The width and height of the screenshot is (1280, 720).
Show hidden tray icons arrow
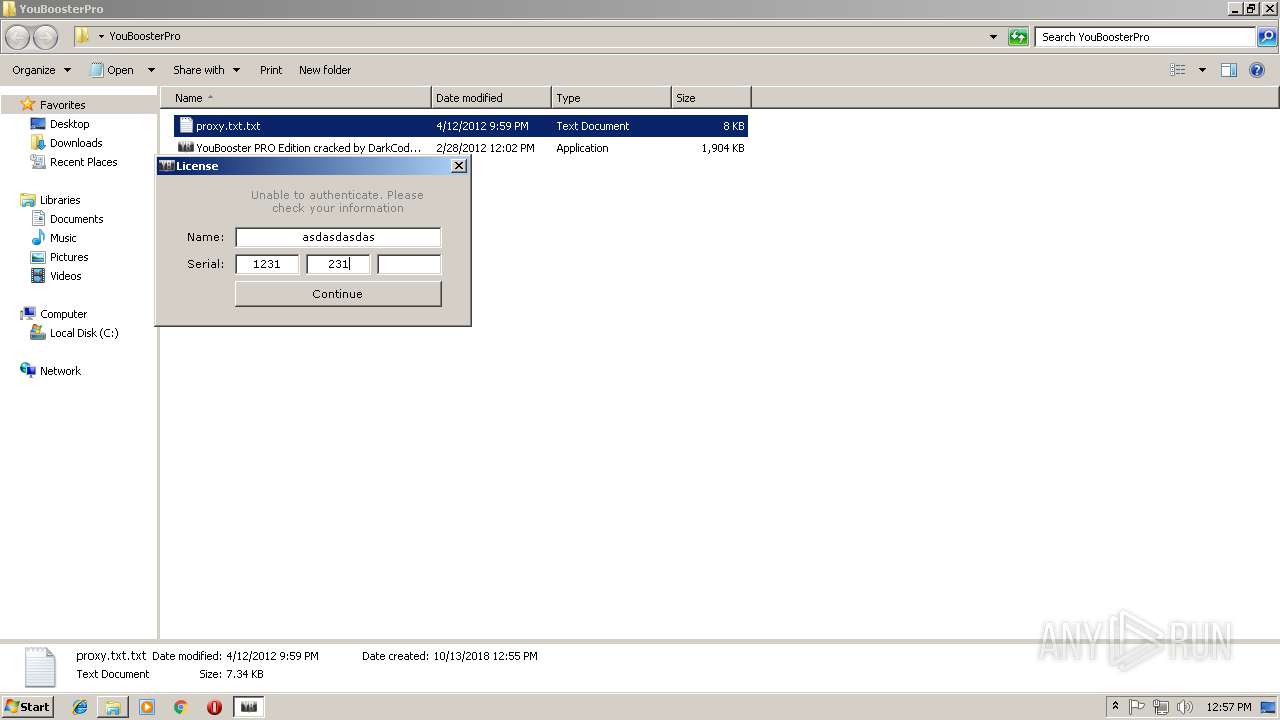[x=1116, y=707]
